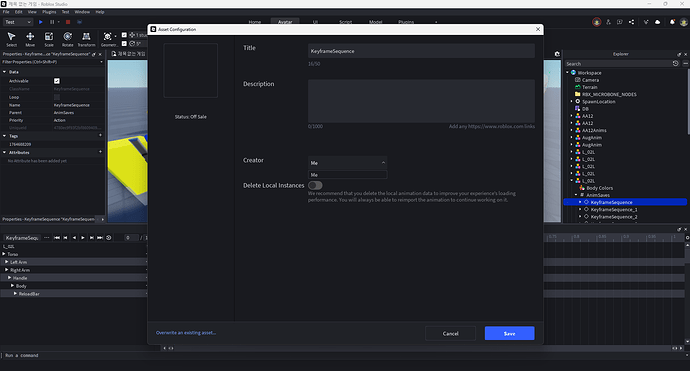The image size is (690, 371).
Task: Toggle Loop checkbox in Properties
Action: click(x=57, y=97)
